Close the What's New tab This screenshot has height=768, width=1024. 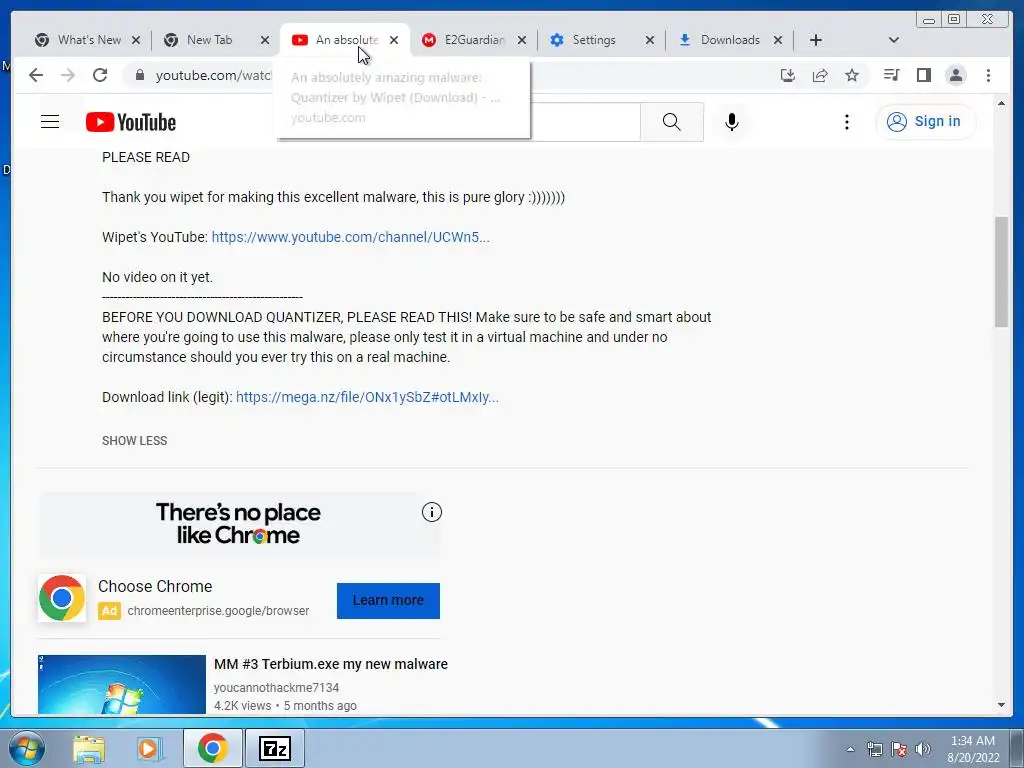[136, 40]
